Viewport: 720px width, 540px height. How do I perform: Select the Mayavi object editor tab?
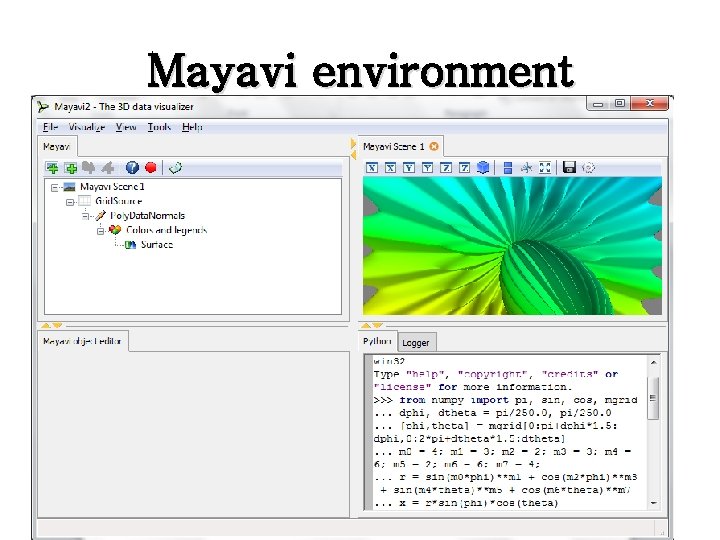(82, 341)
